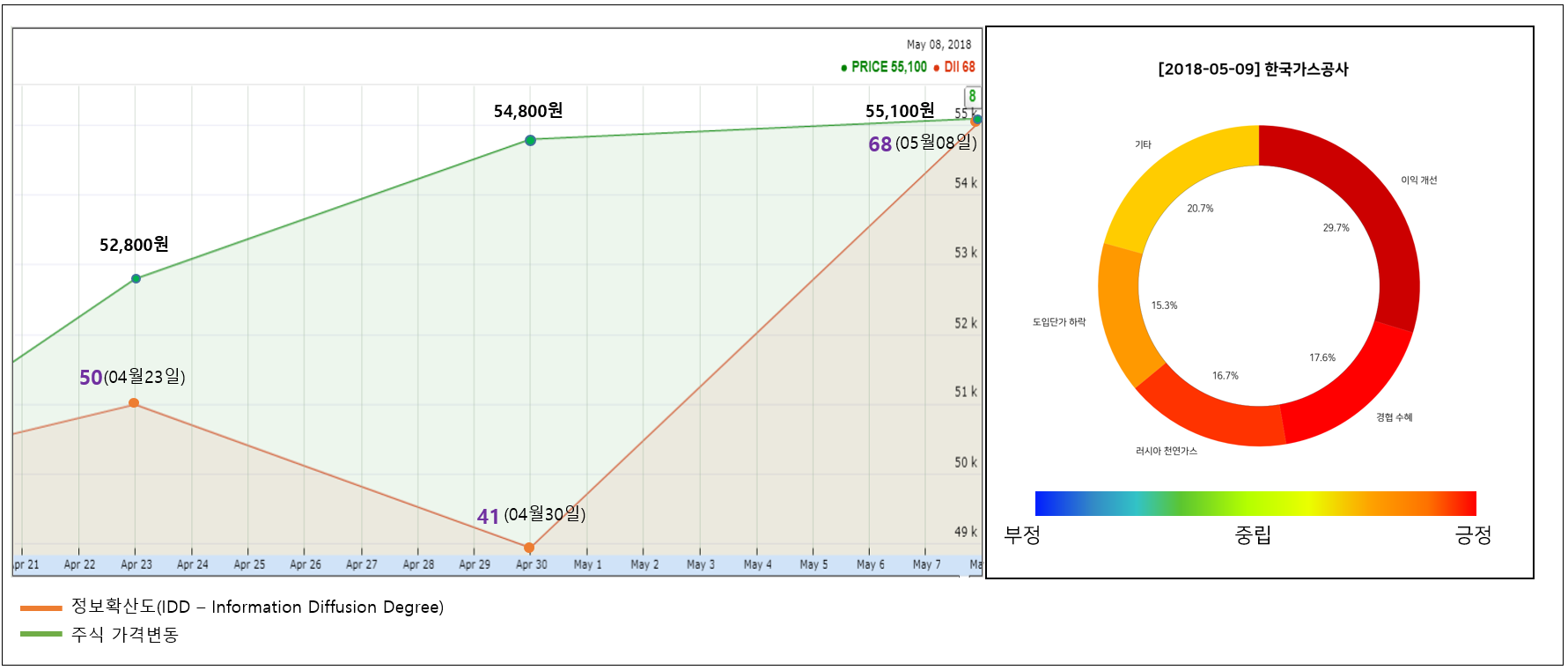1568x670 pixels.
Task: Click the 54,800원 price label
Action: [528, 111]
